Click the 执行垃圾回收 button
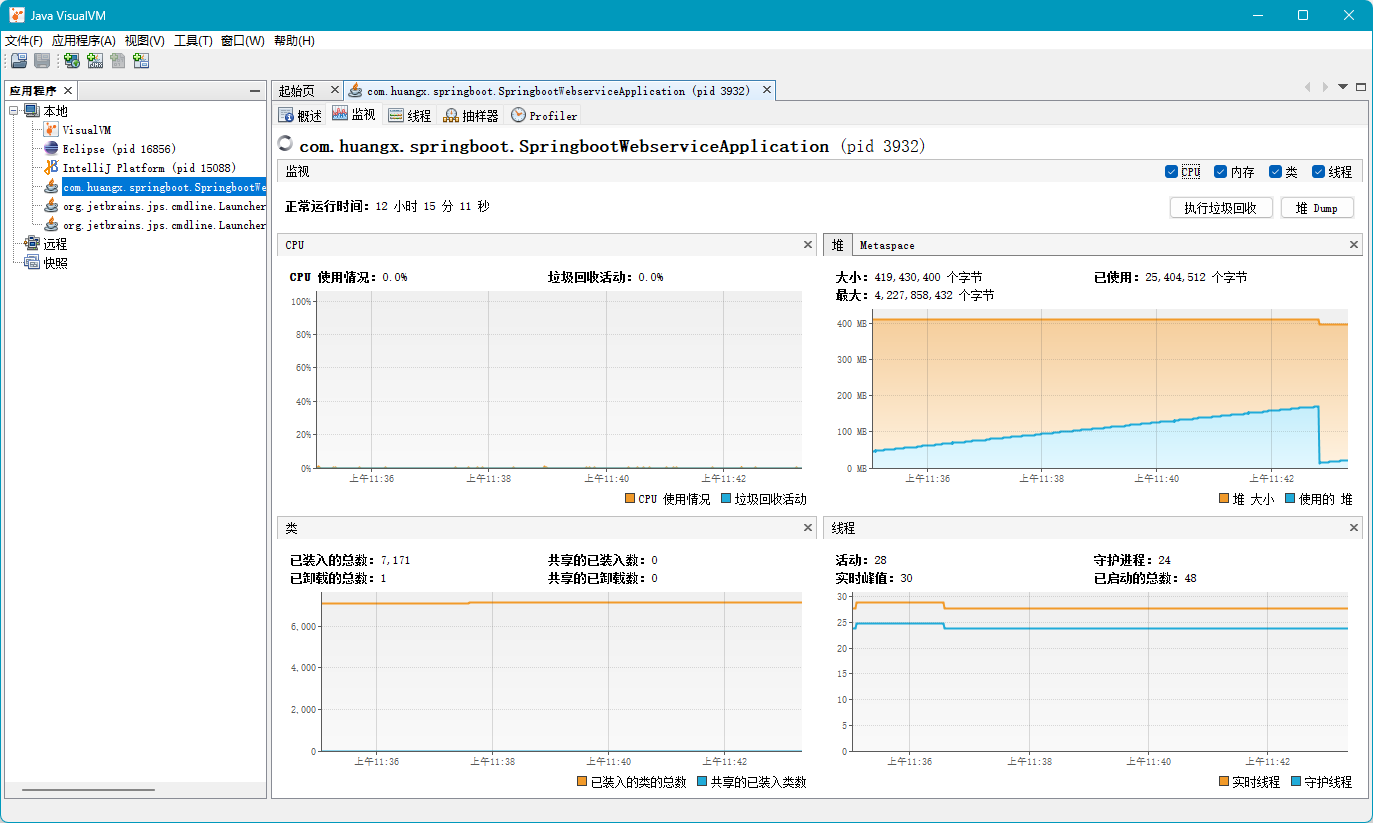 pos(1221,208)
